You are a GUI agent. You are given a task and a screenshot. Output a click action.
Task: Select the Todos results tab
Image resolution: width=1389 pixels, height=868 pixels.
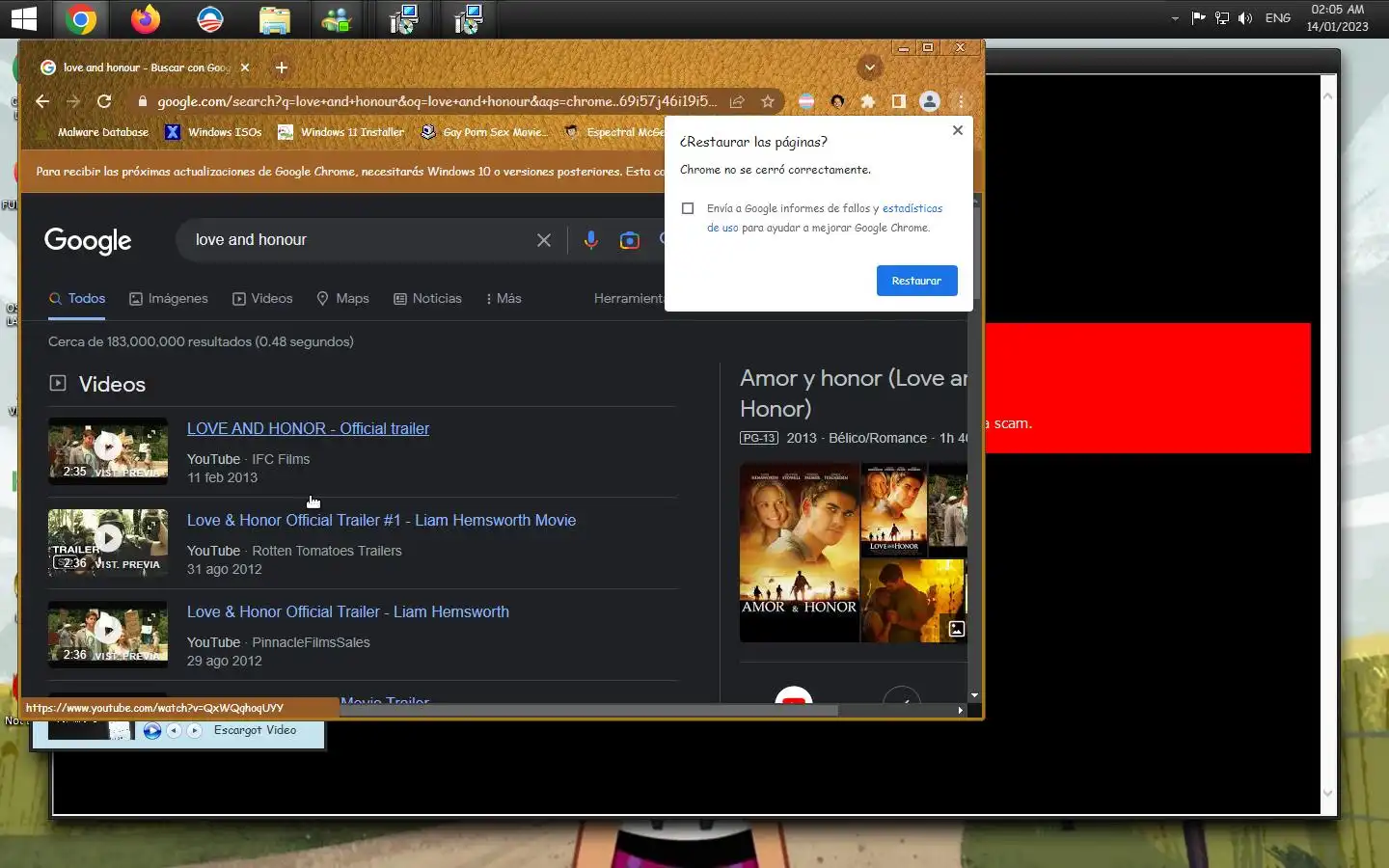tap(77, 299)
